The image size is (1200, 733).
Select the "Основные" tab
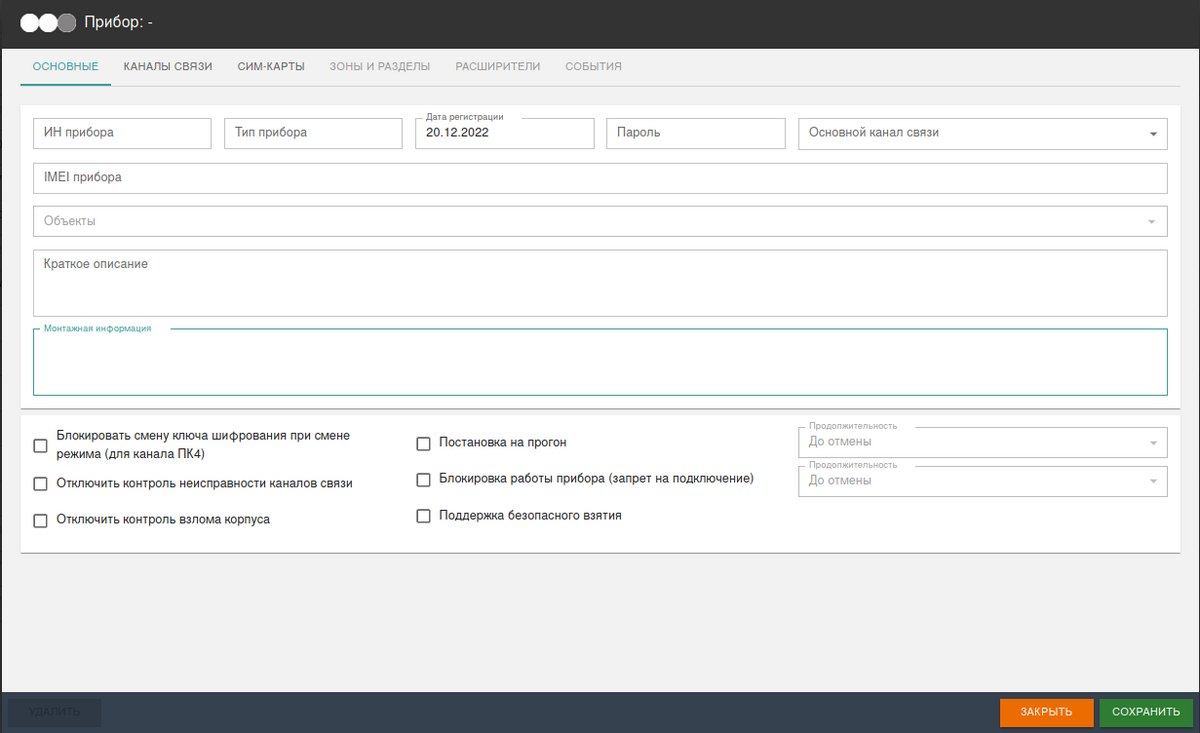[x=65, y=67]
